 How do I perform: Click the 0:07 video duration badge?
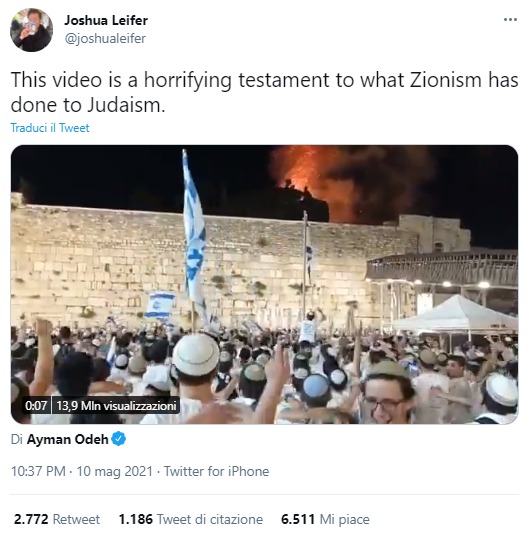point(36,405)
